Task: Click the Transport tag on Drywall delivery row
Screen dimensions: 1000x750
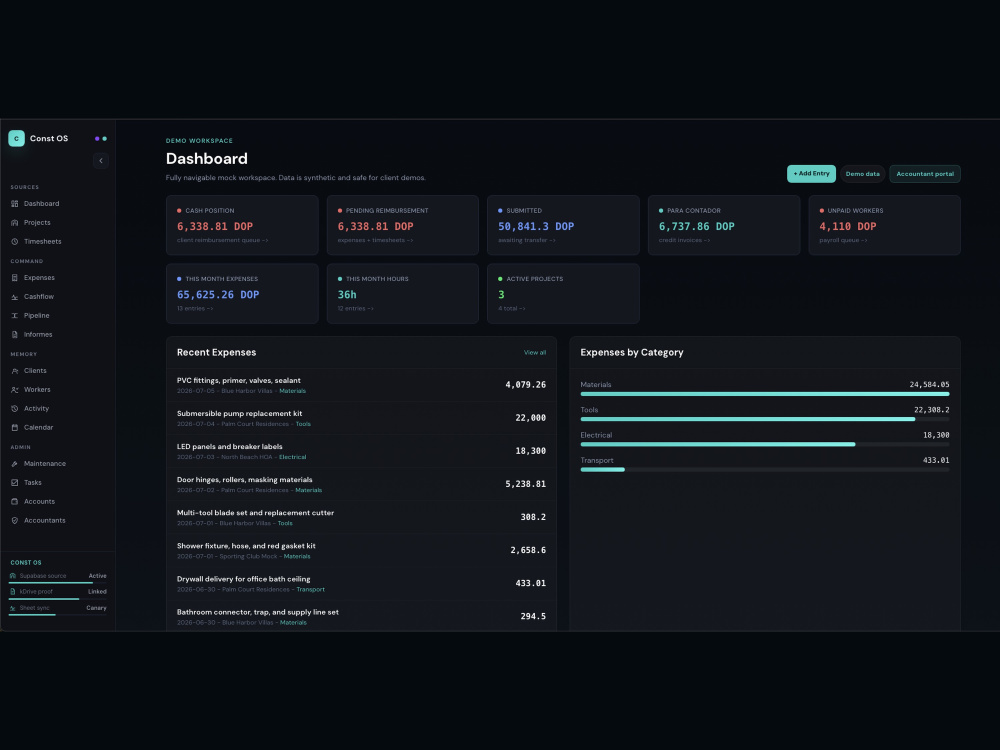Action: point(311,589)
